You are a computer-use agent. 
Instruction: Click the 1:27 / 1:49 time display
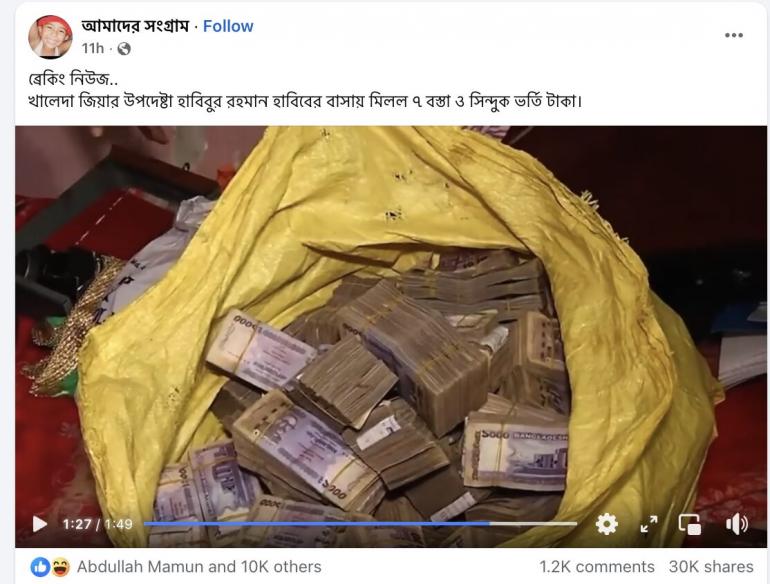97,524
